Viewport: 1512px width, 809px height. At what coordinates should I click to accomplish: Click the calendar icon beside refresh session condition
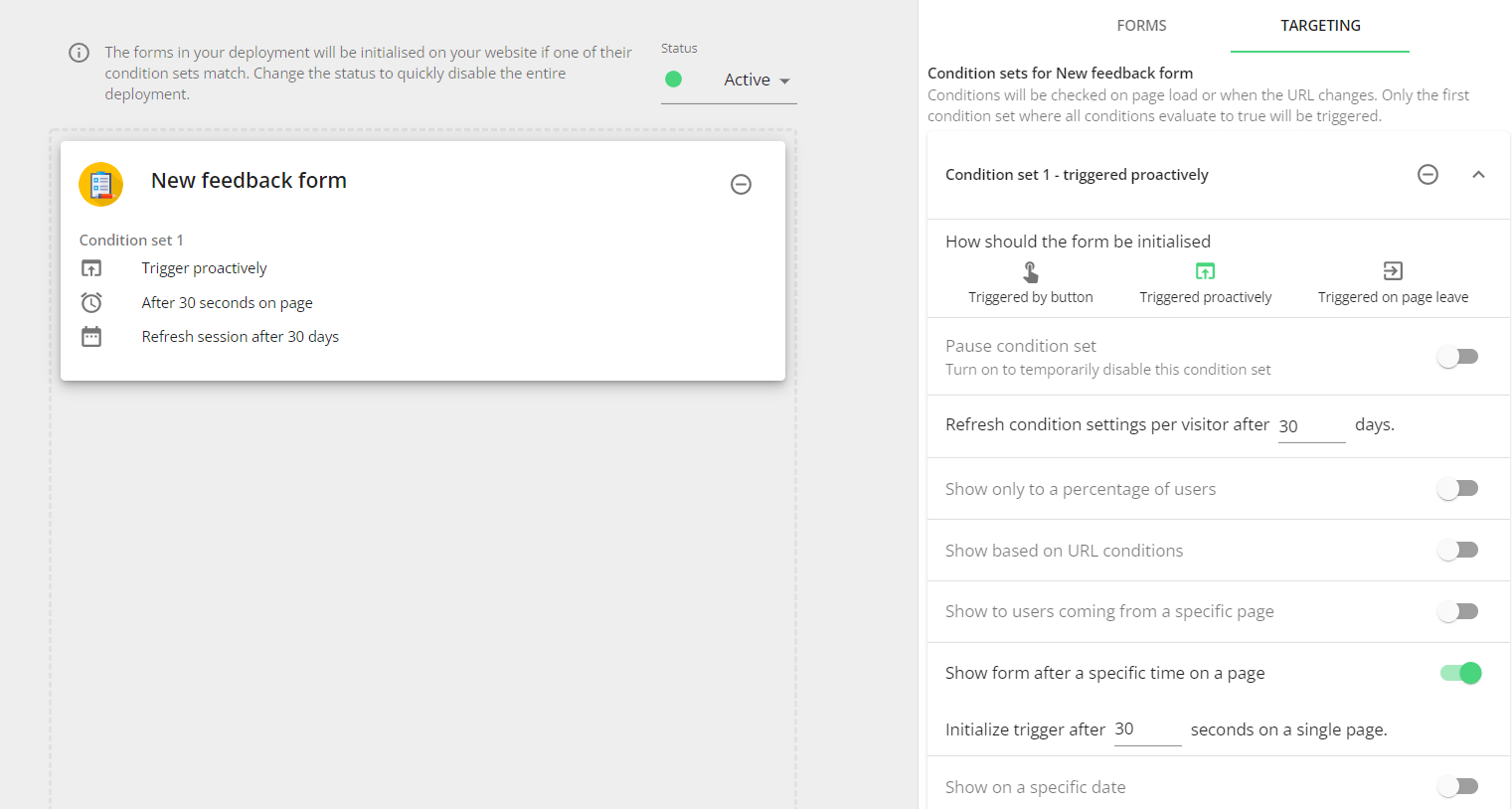tap(93, 336)
